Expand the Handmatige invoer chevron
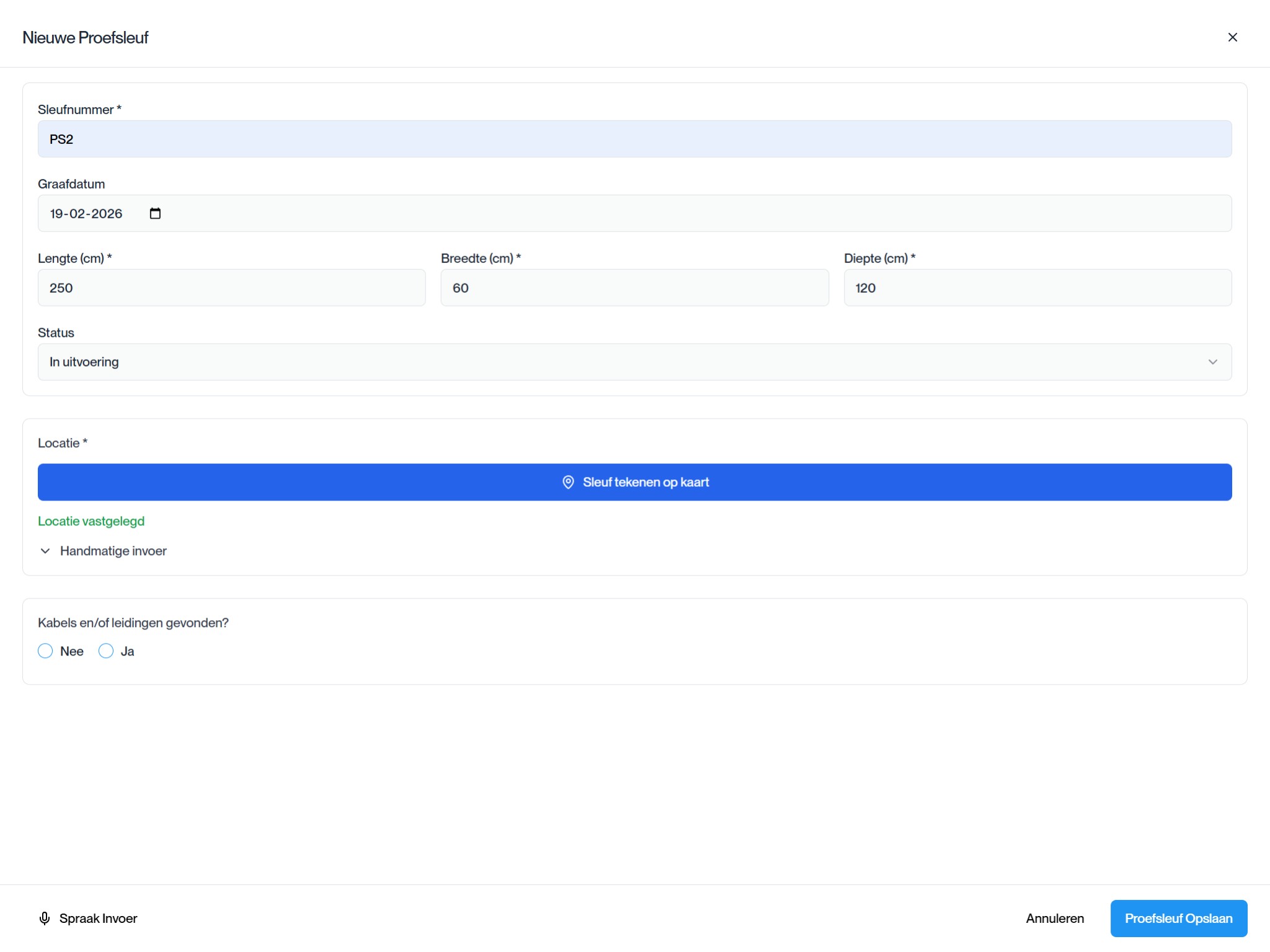This screenshot has height=952, width=1270. [45, 551]
